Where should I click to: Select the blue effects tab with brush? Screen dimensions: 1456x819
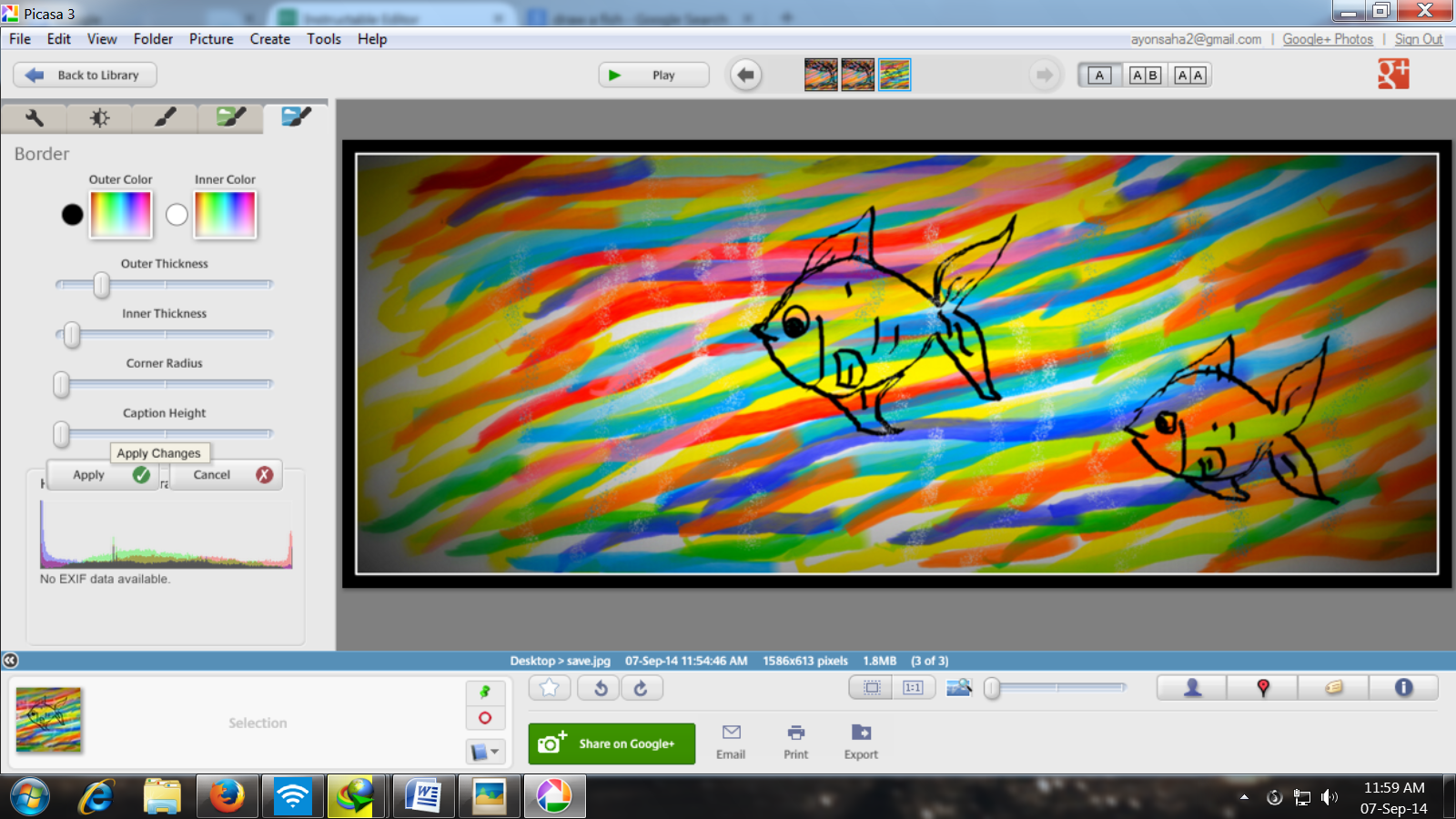296,117
